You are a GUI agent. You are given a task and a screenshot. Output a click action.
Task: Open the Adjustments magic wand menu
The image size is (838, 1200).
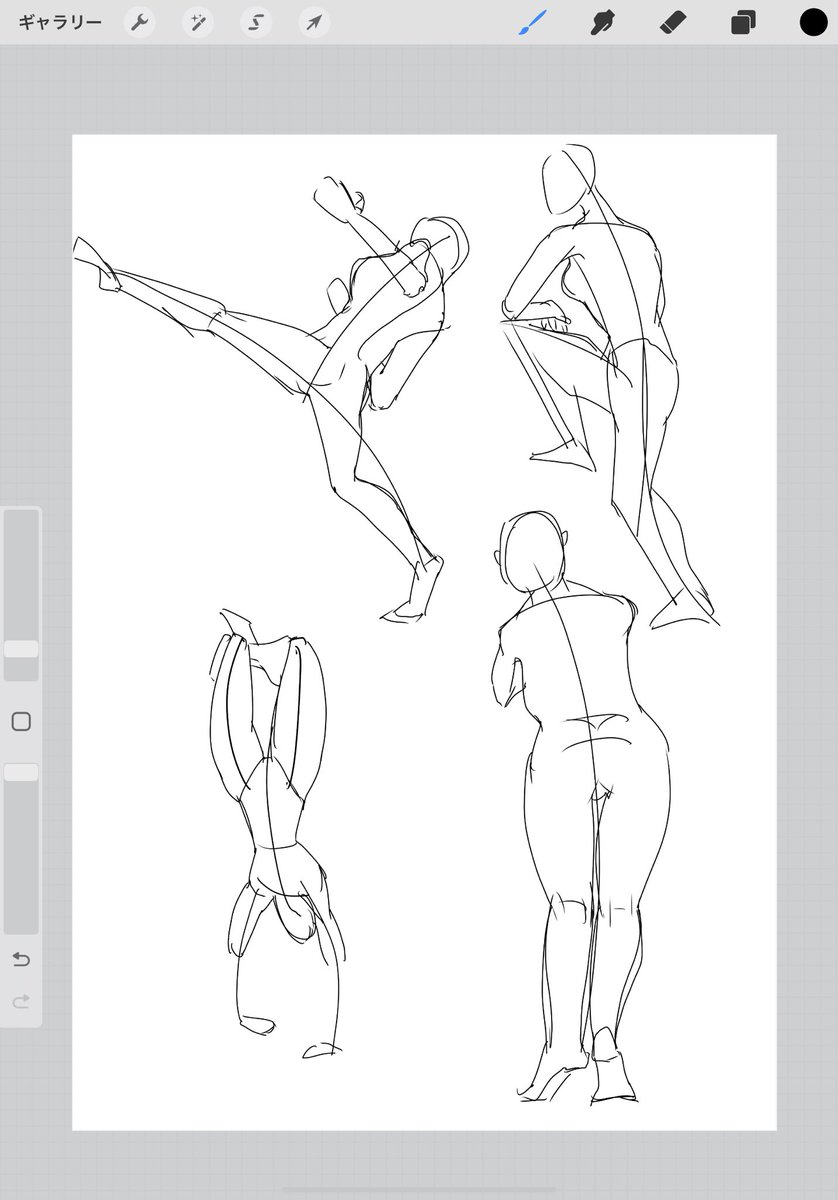tap(198, 22)
